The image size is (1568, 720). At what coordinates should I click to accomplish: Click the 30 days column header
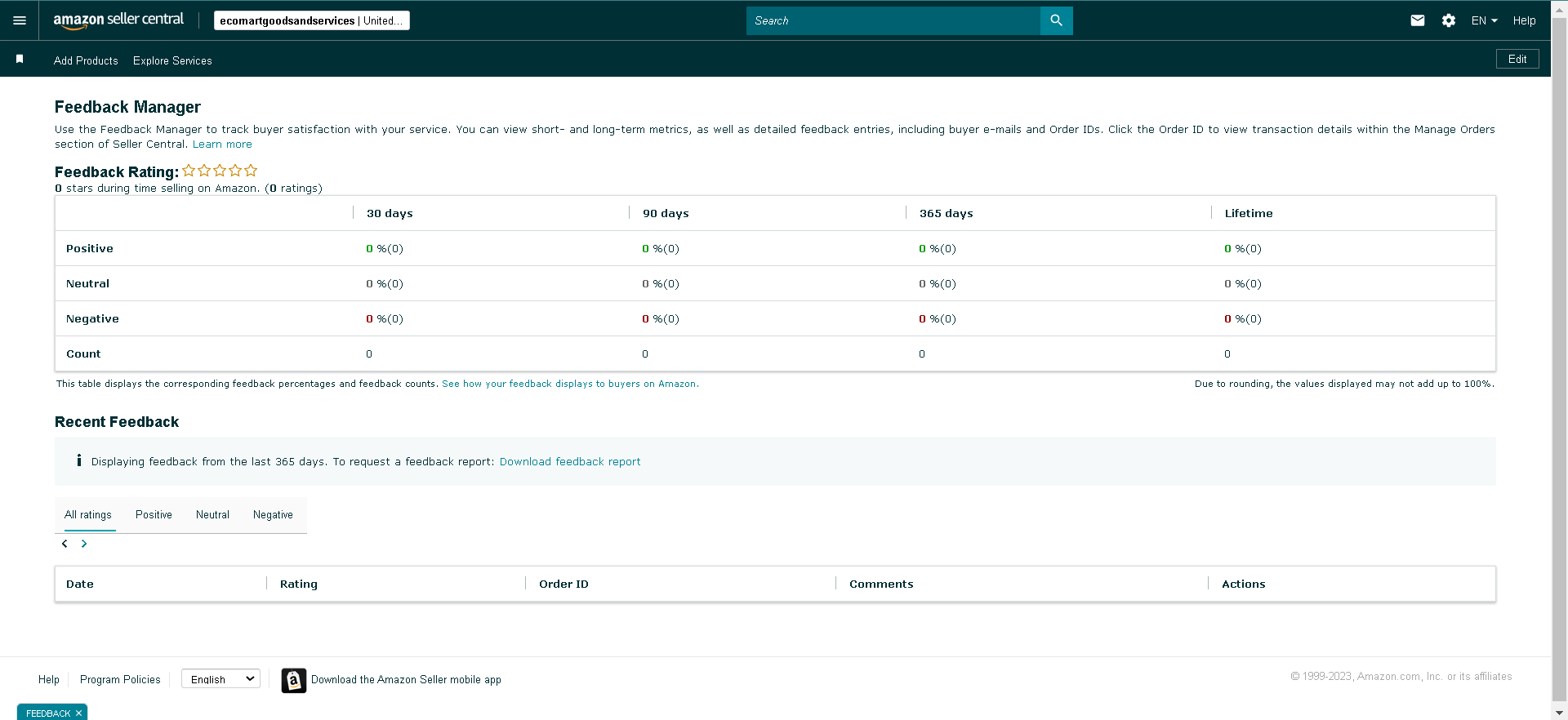pos(390,213)
